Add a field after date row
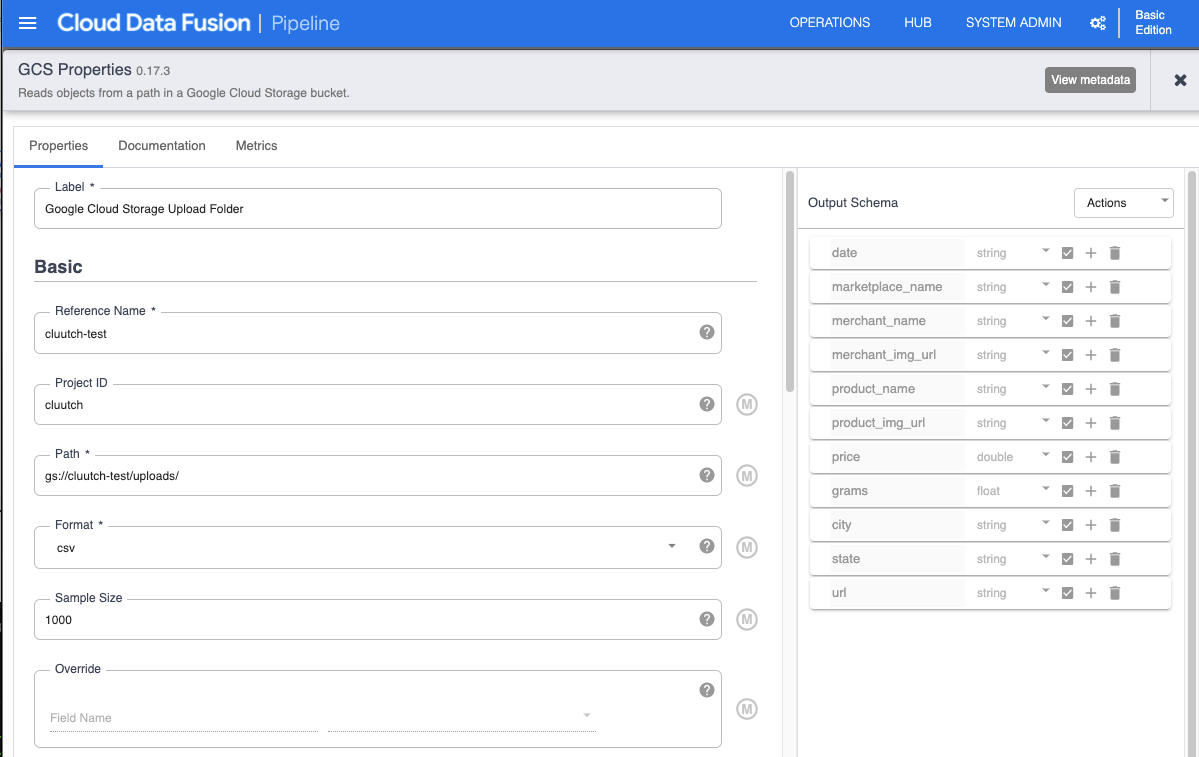Viewport: 1199px width, 757px height. click(1090, 253)
